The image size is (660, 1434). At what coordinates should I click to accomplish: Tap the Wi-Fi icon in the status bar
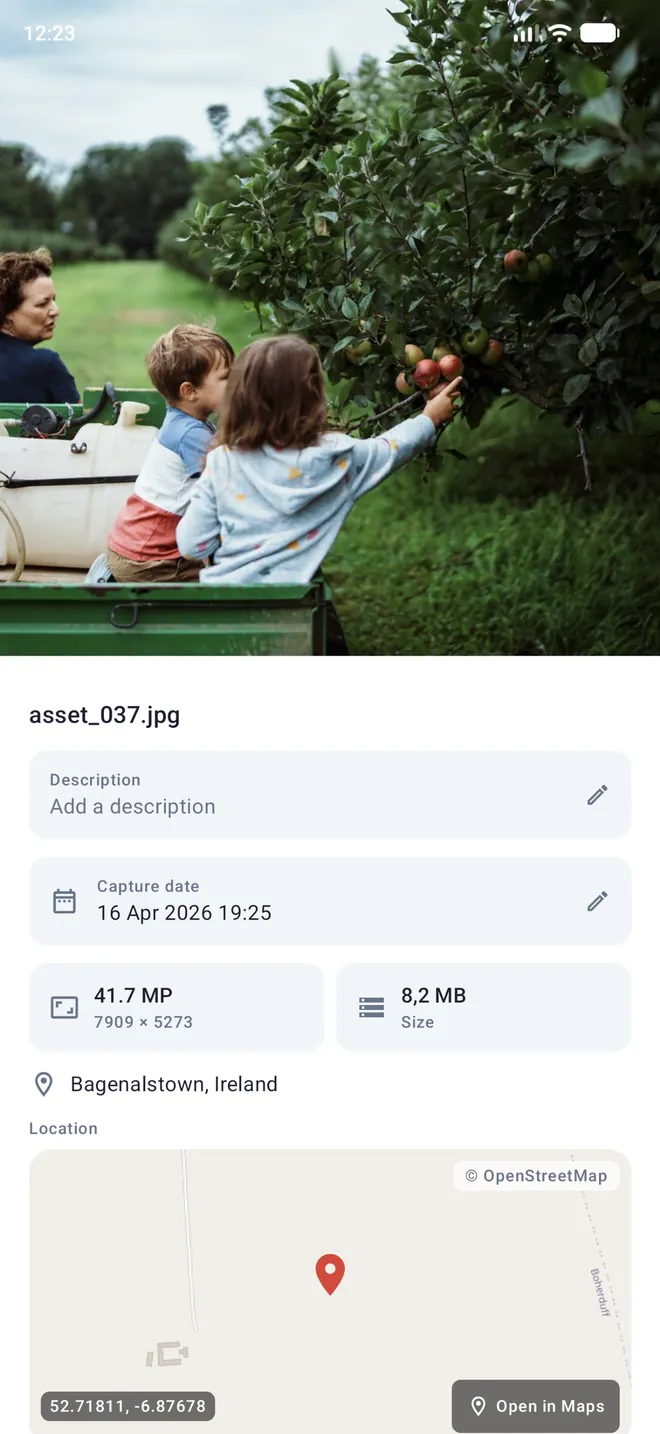(x=560, y=33)
